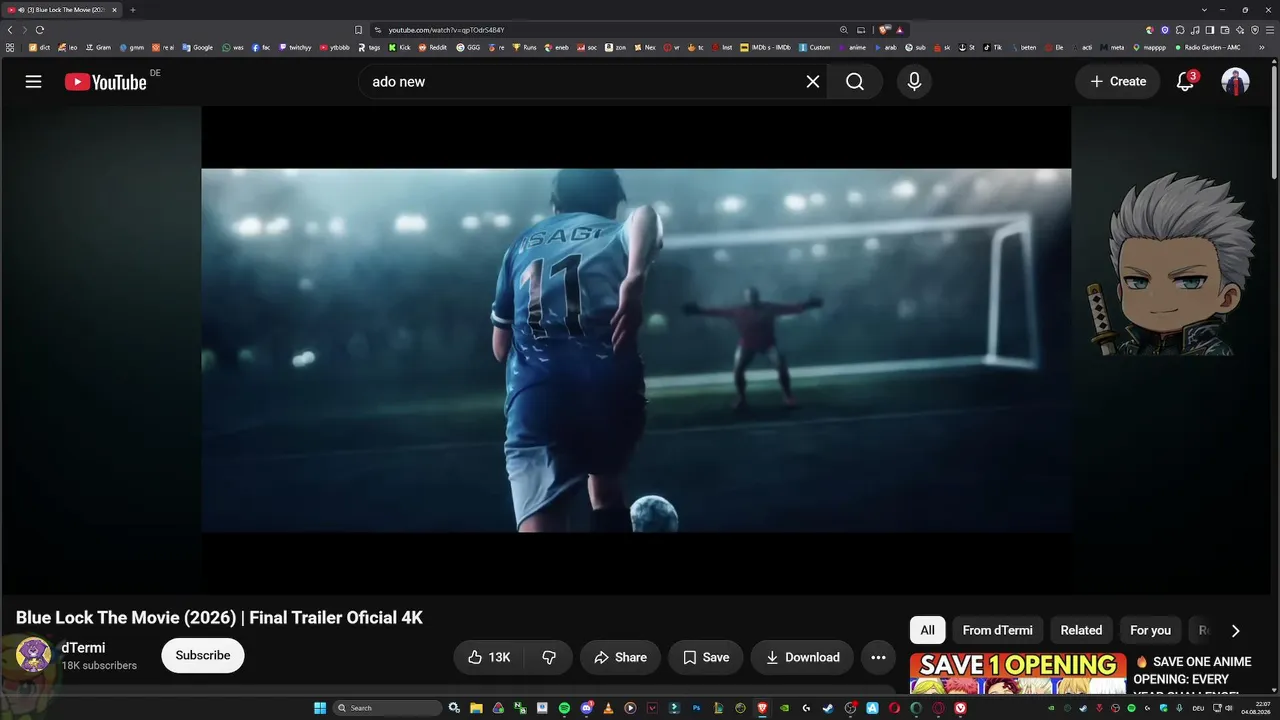The height and width of the screenshot is (720, 1280).
Task: Open the 'IMDb s - IMDb' bookmark
Action: pos(765,47)
